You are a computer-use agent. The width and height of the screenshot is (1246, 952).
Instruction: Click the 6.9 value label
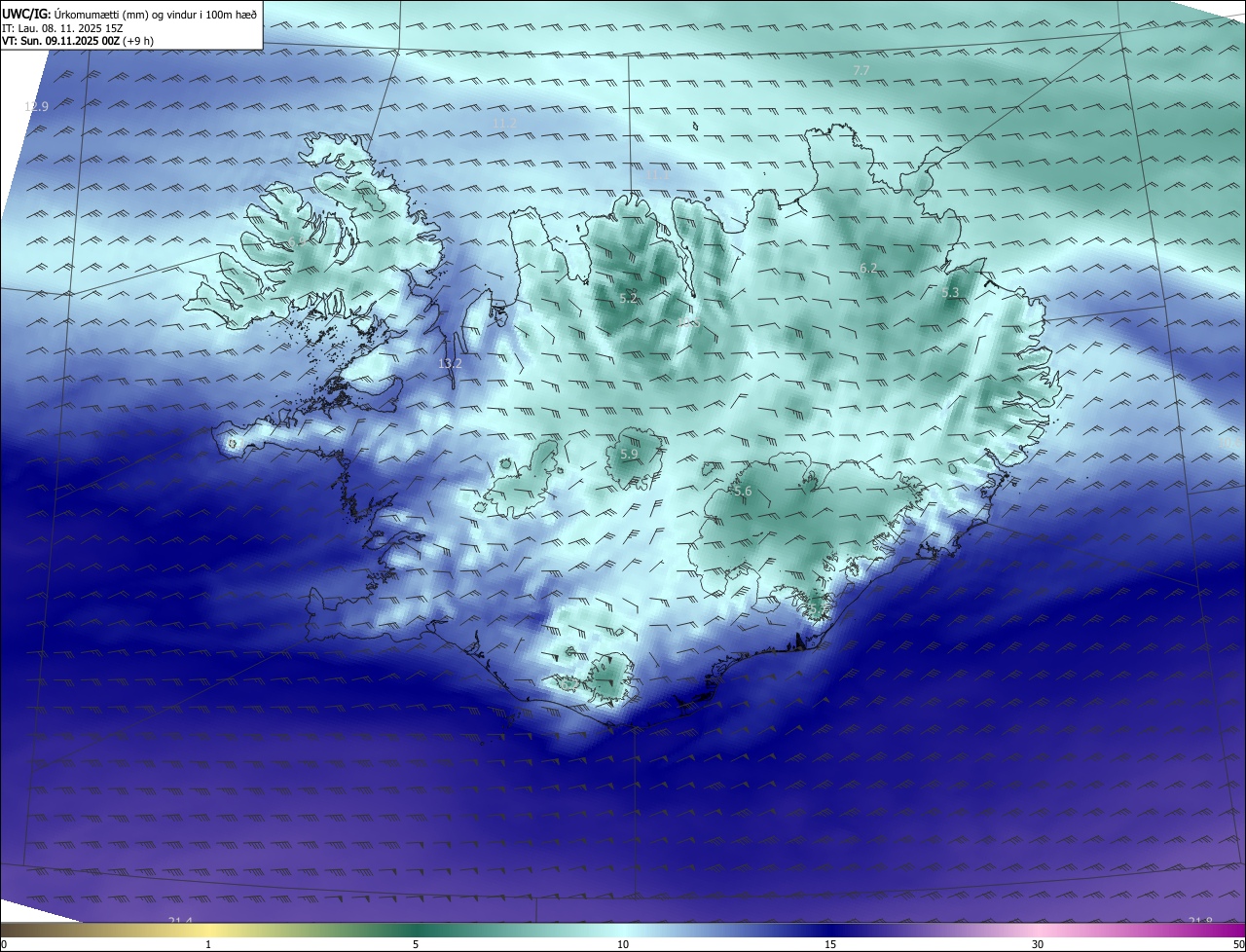tap(295, 241)
